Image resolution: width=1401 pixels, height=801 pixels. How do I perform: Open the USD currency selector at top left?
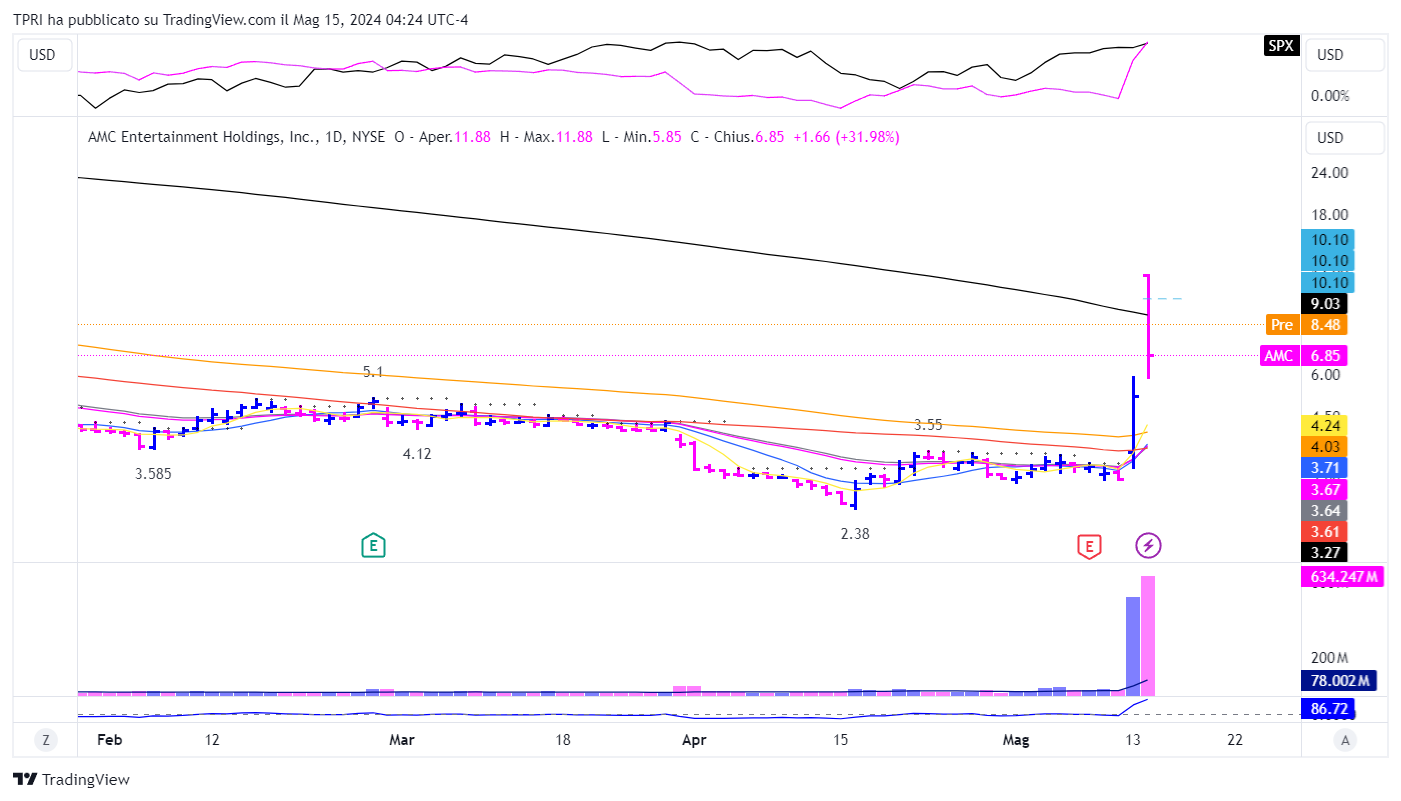click(42, 55)
